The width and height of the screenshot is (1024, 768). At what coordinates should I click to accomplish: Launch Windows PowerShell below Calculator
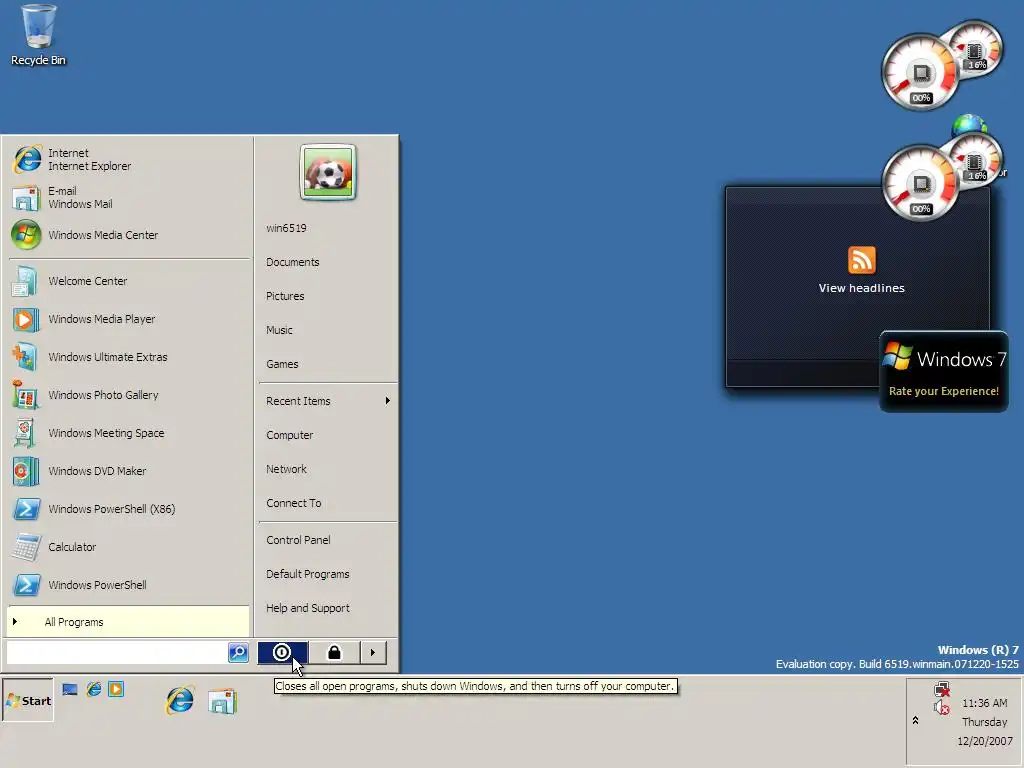[x=129, y=584]
